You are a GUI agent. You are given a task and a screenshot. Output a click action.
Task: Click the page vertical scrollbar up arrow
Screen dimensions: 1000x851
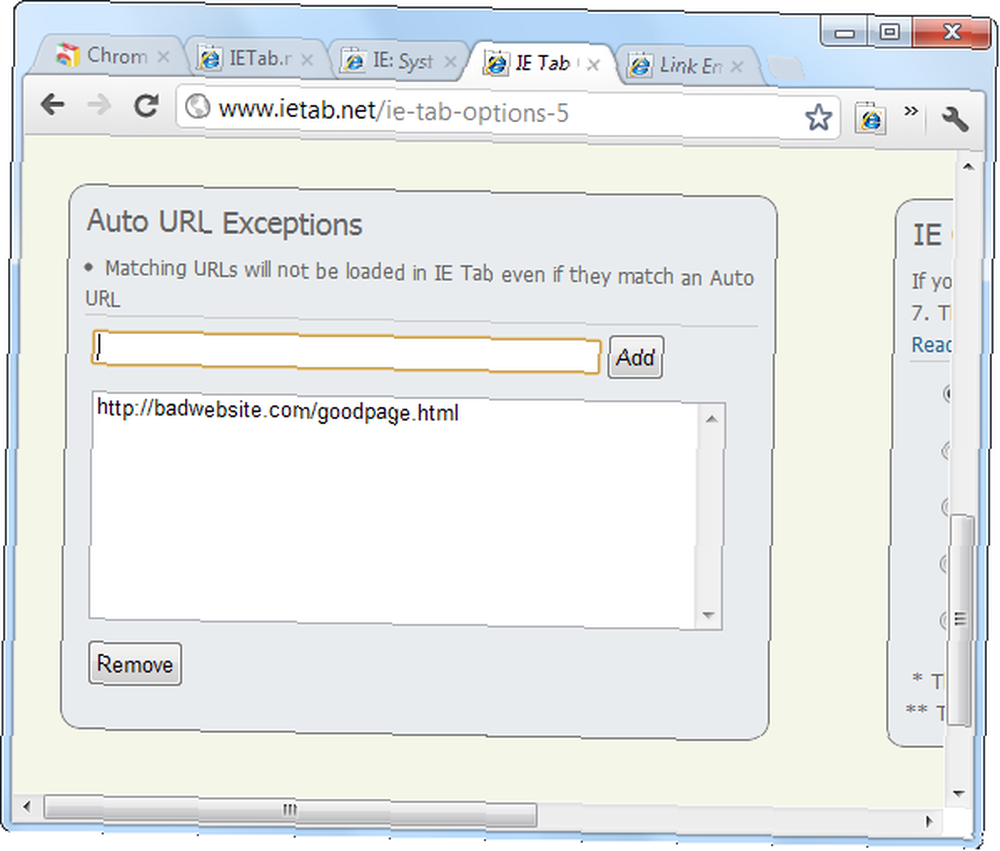click(x=968, y=167)
